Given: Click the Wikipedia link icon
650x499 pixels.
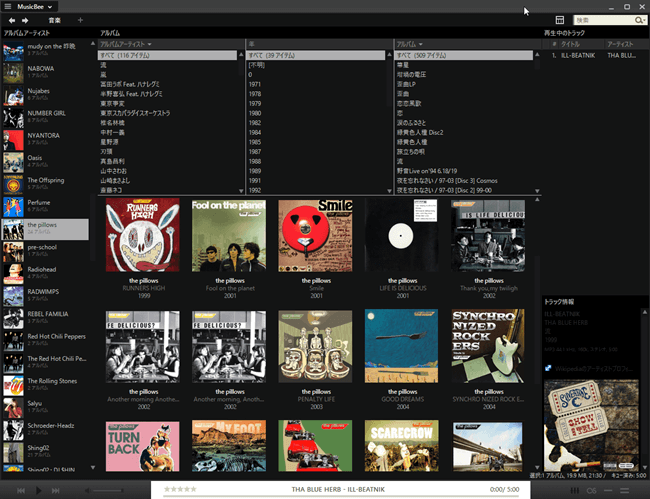Looking at the screenshot, I should pyautogui.click(x=548, y=368).
